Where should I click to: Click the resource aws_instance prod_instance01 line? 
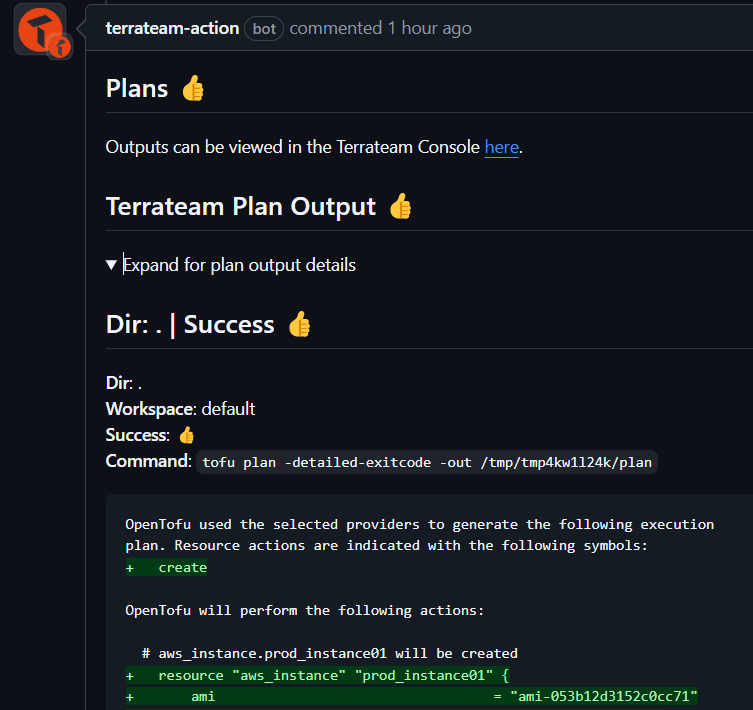317,675
